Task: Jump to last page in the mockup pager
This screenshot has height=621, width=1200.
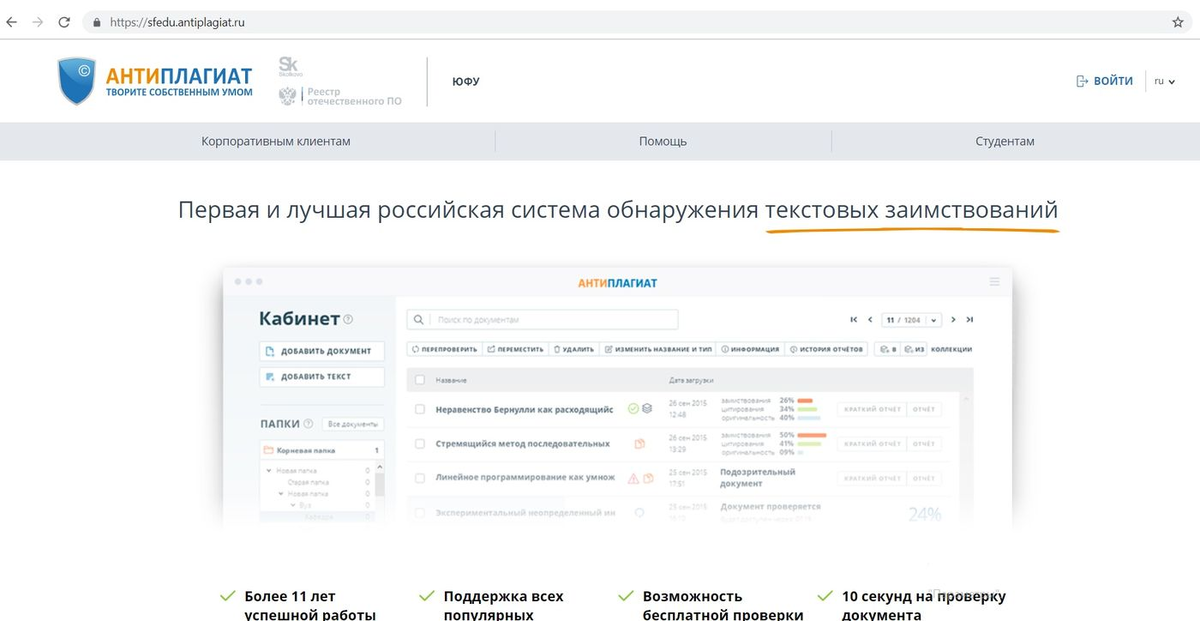Action: 970,320
